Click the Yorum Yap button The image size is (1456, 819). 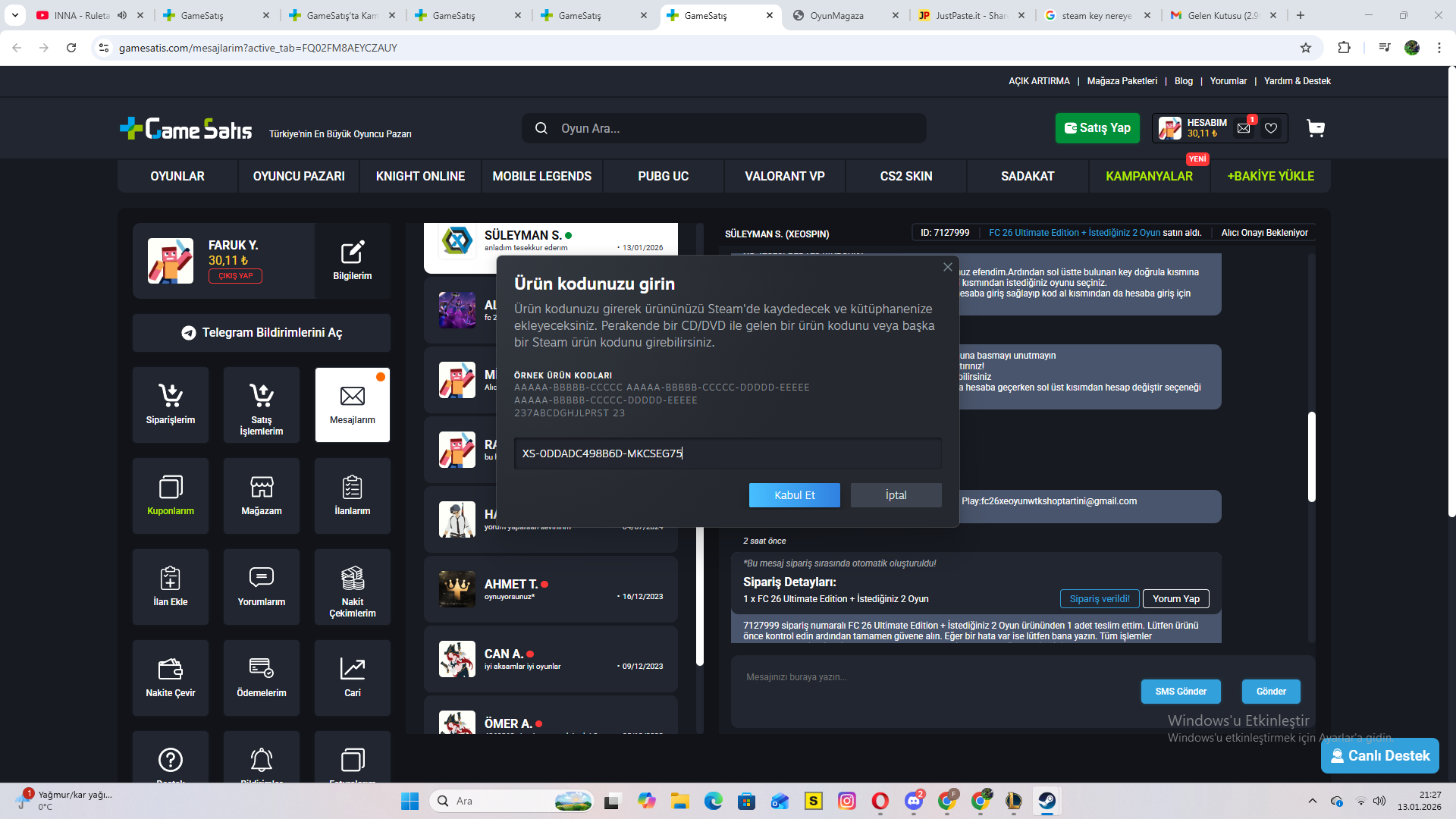(1176, 599)
